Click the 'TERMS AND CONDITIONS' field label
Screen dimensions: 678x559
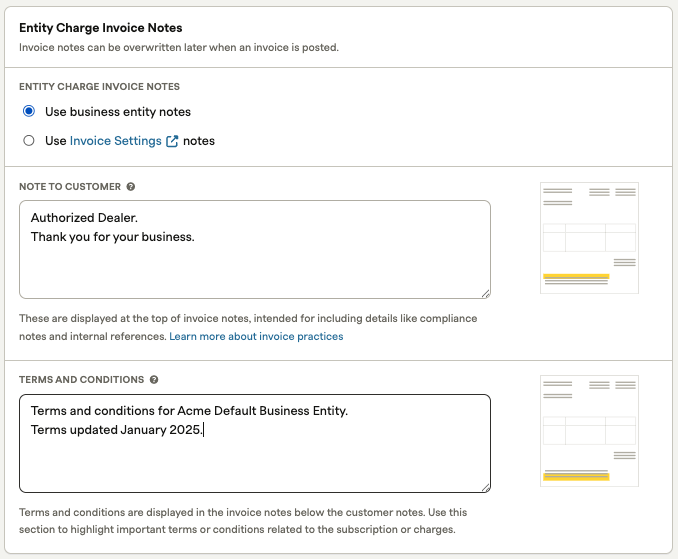[81, 380]
